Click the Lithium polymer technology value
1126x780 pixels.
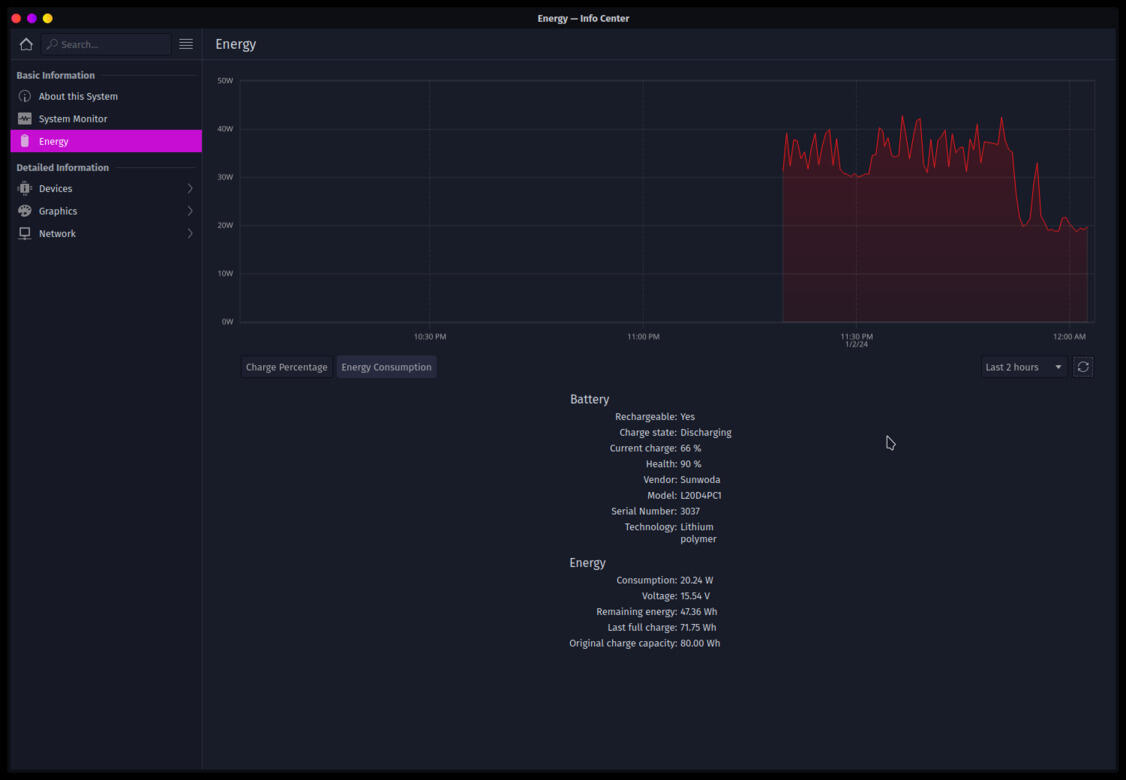coord(698,533)
